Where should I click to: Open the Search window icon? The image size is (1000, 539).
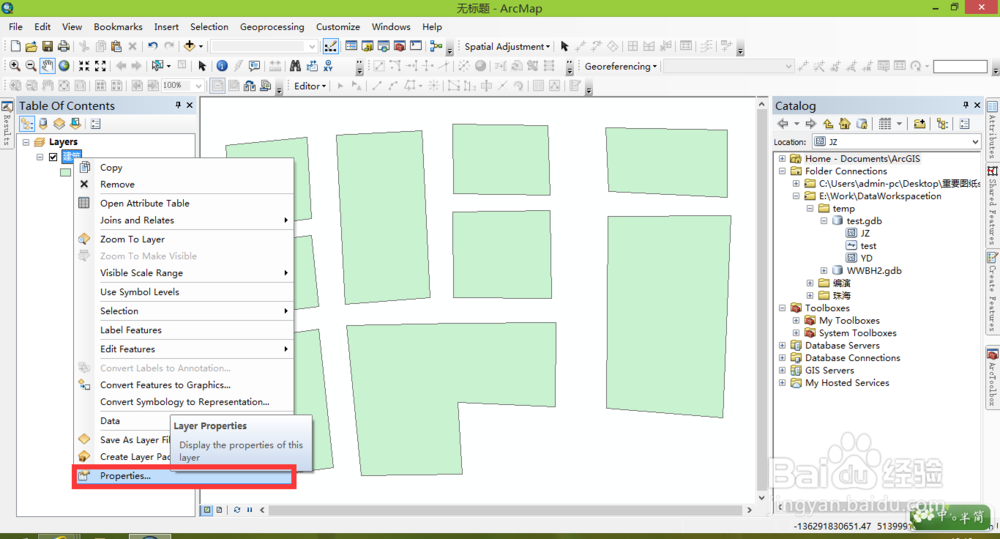click(x=383, y=46)
